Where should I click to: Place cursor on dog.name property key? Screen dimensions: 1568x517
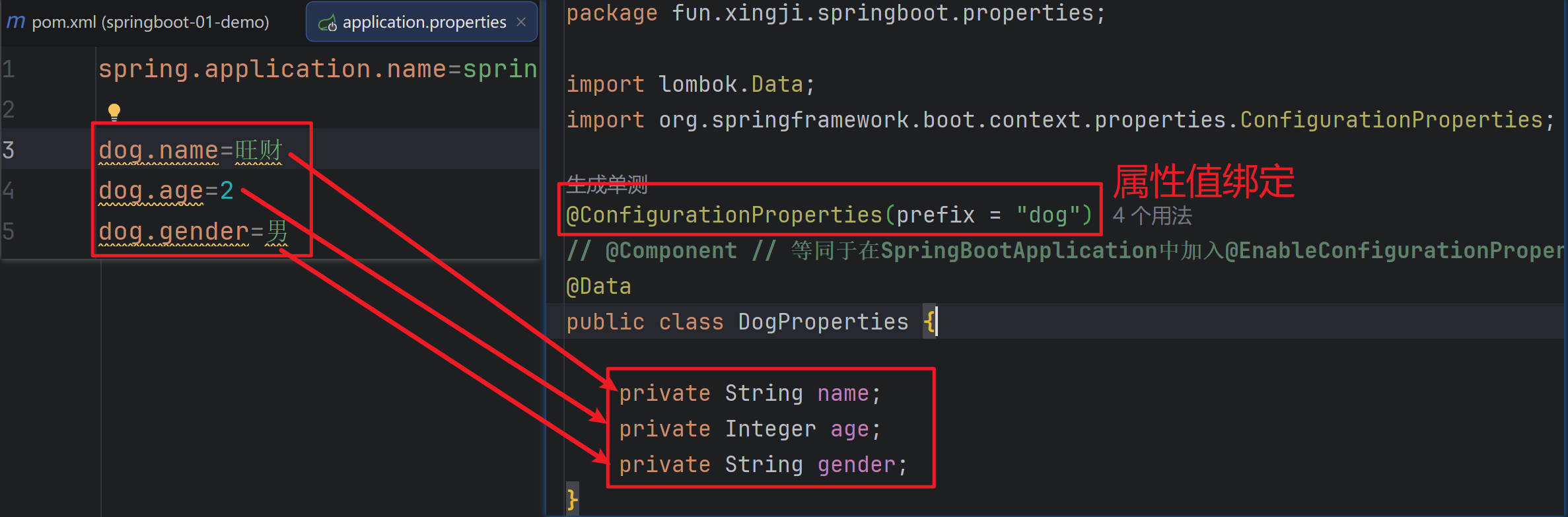point(158,151)
